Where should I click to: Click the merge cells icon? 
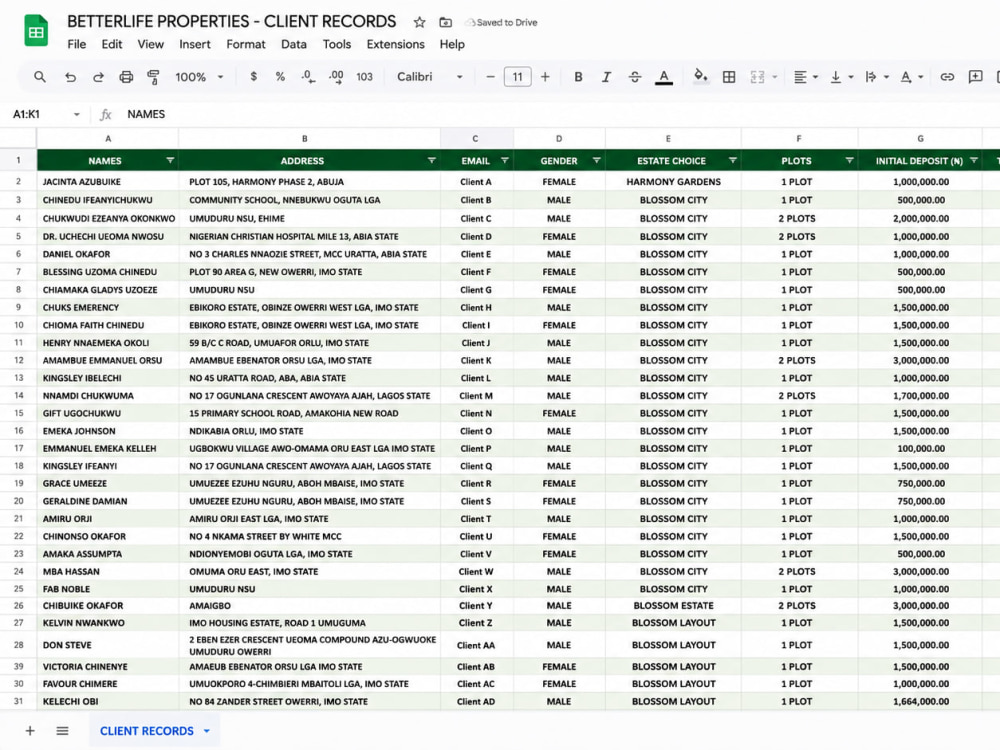757,77
